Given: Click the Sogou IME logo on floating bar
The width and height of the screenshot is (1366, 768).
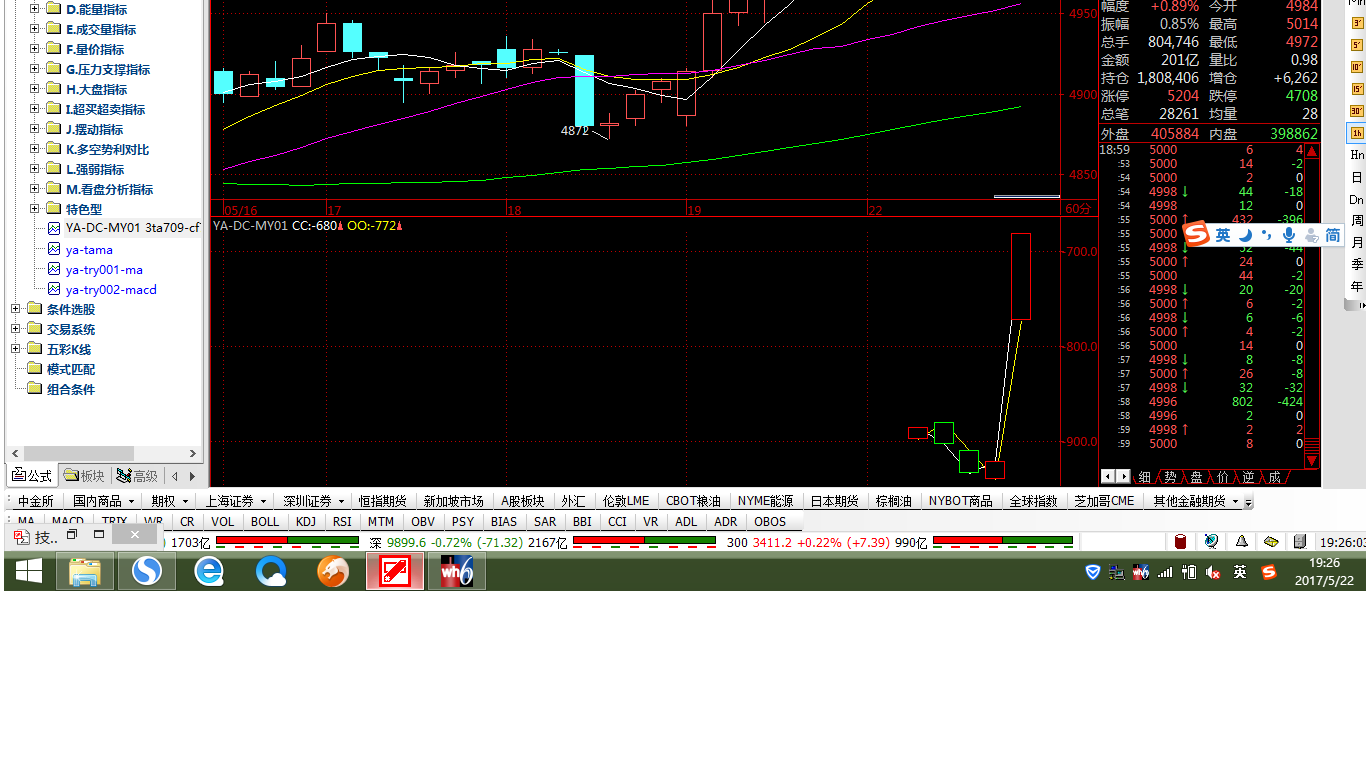Looking at the screenshot, I should click(x=1196, y=235).
